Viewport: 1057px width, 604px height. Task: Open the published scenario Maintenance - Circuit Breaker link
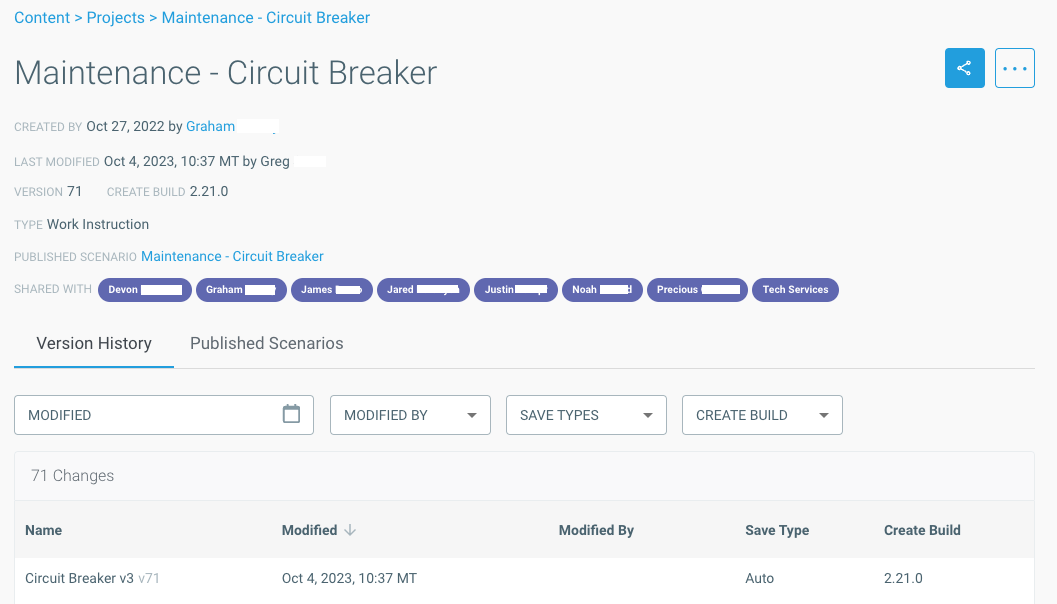click(x=232, y=257)
